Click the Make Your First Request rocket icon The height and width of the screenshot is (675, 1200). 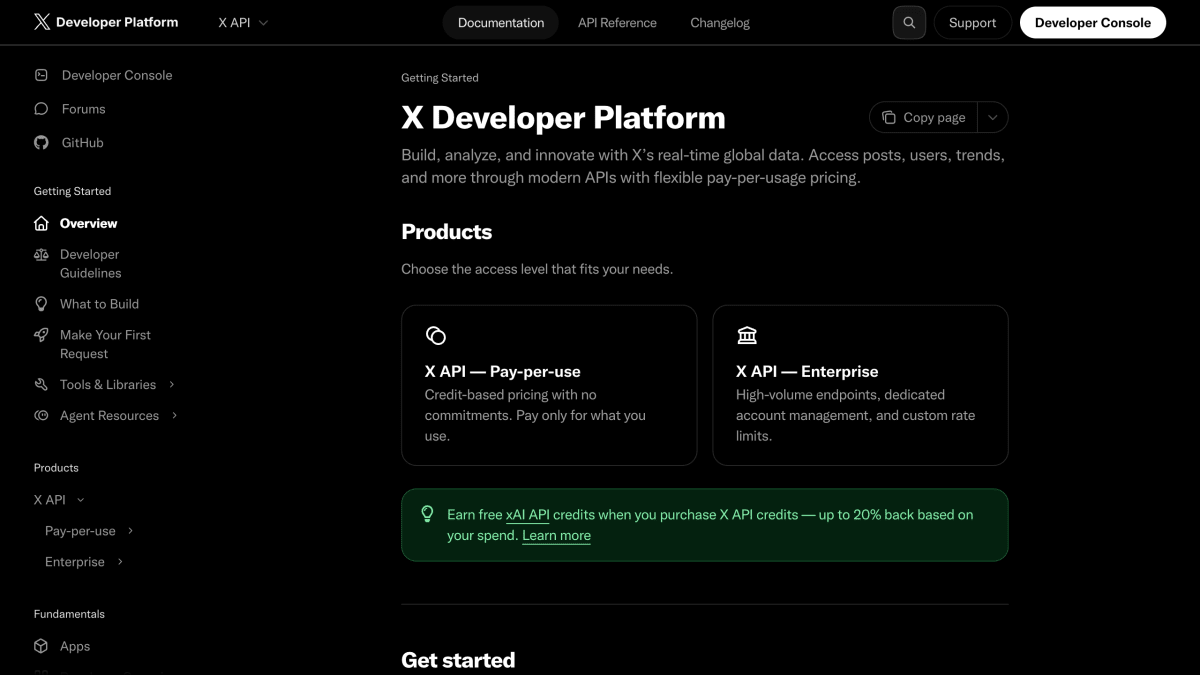pyautogui.click(x=41, y=335)
